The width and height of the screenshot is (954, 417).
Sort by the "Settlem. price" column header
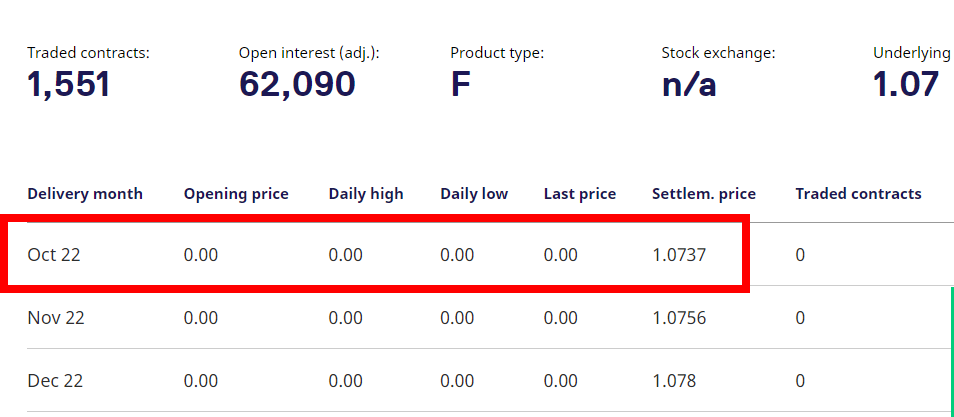(x=704, y=194)
